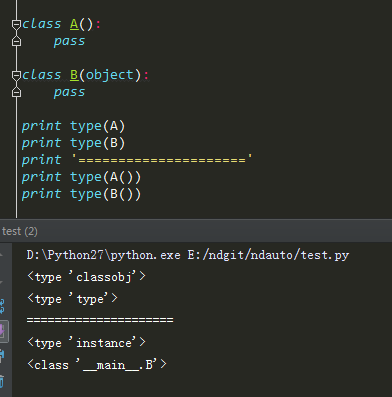Screen dimensions: 392x397
Task: Click the console Print icon
Action: click(x=2, y=356)
